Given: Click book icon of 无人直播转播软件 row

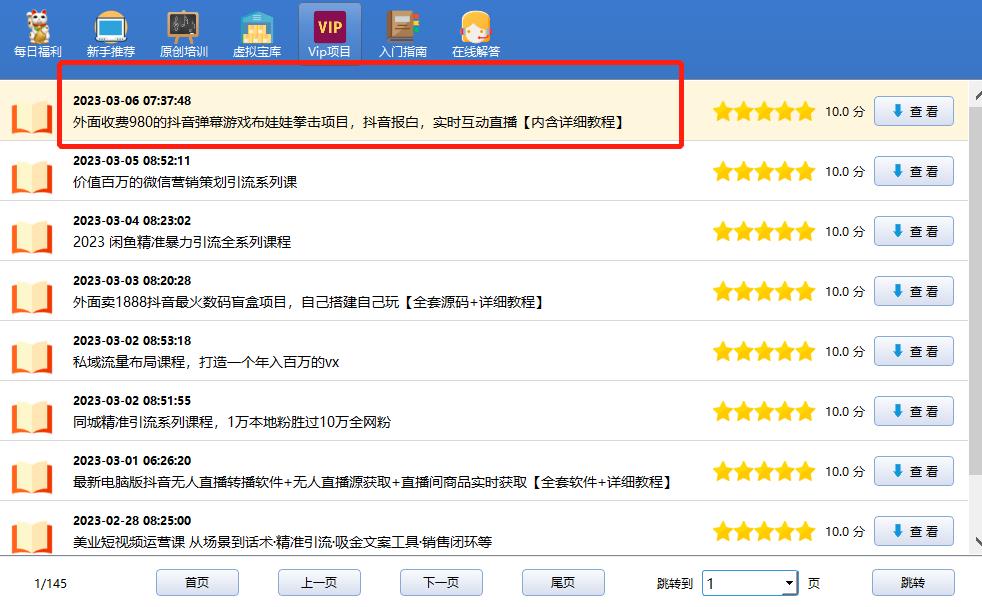Looking at the screenshot, I should pos(32,477).
